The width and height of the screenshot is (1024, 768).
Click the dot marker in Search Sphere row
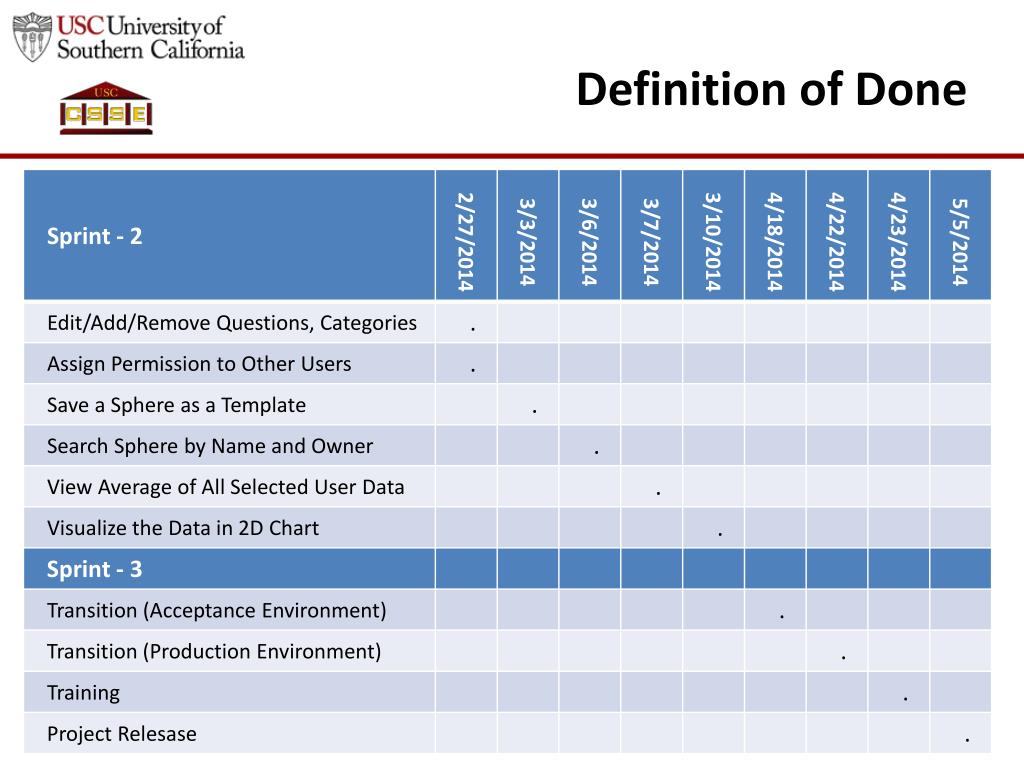click(x=596, y=453)
